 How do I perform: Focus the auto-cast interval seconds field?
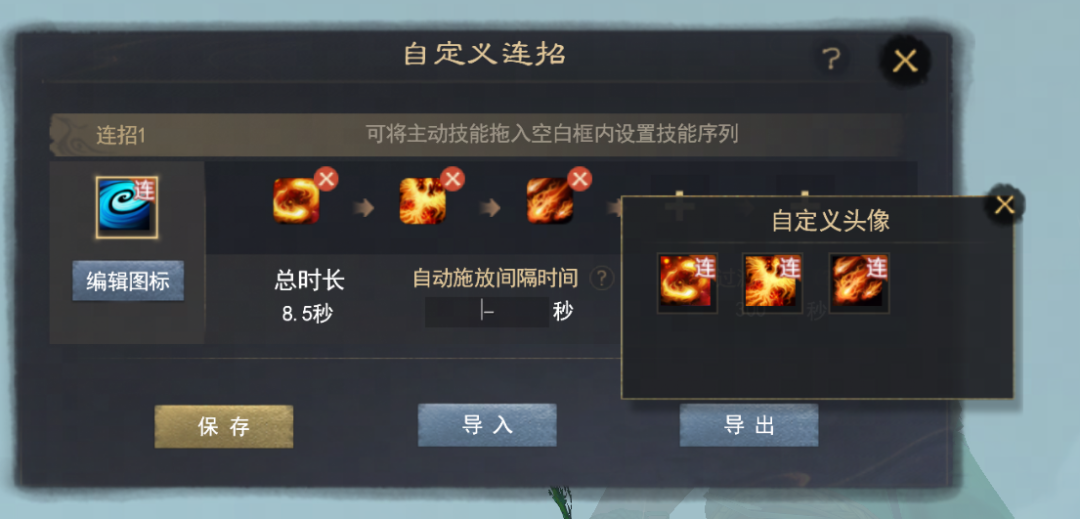click(487, 312)
